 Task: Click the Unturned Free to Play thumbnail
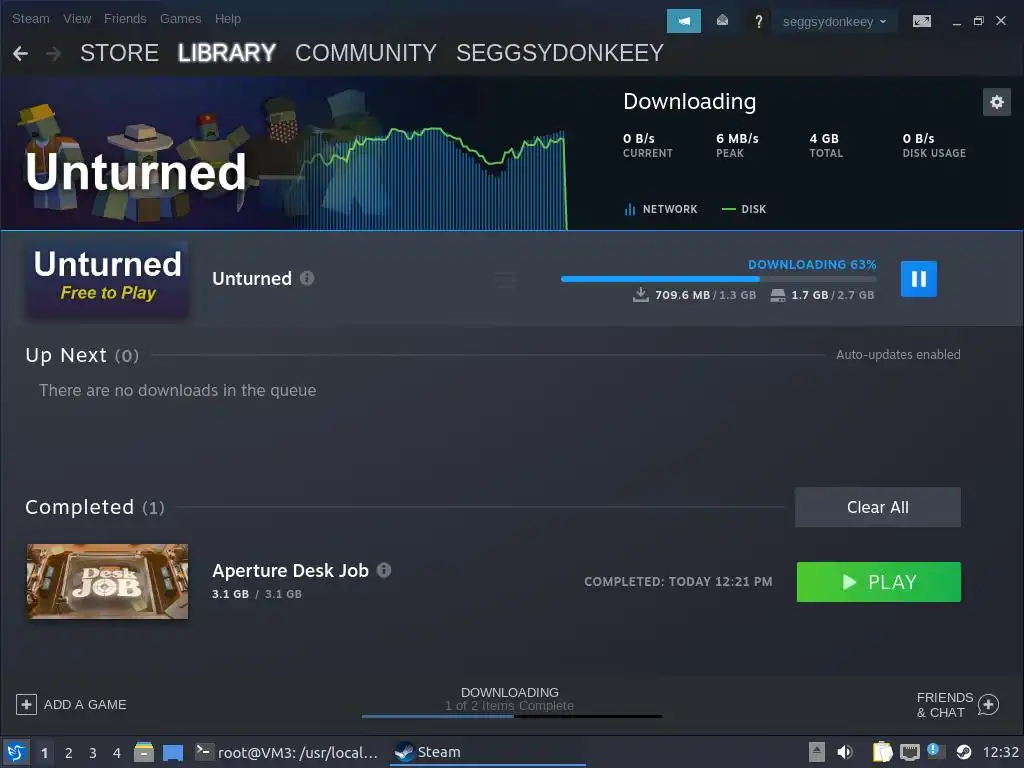coord(108,280)
